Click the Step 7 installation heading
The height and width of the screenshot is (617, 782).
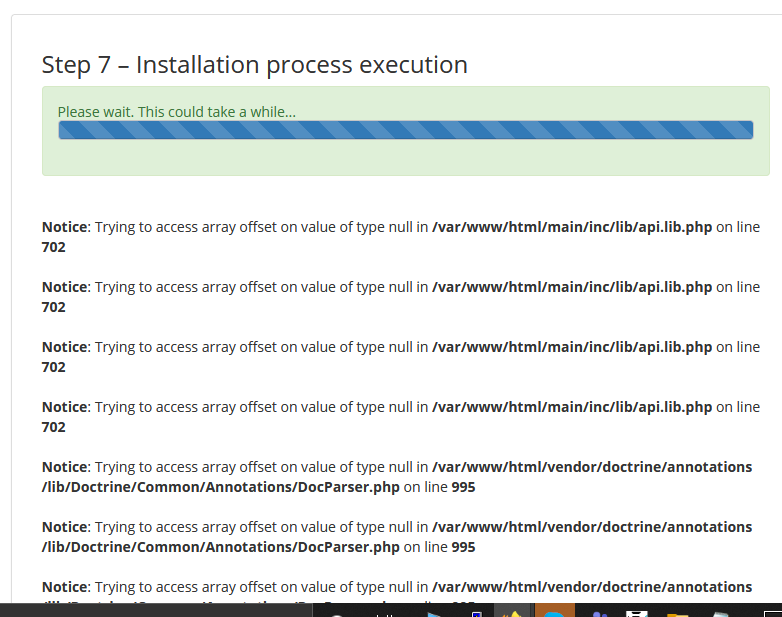[x=254, y=65]
